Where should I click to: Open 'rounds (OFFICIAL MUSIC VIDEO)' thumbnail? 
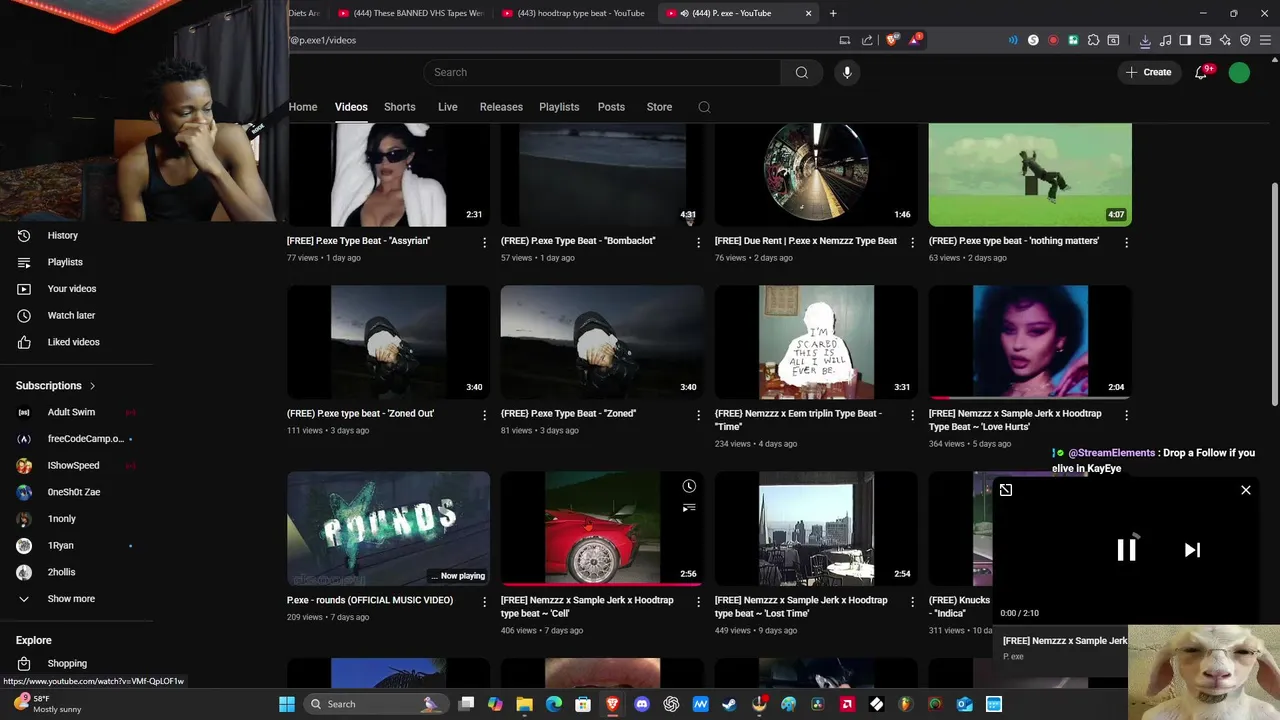pos(388,529)
